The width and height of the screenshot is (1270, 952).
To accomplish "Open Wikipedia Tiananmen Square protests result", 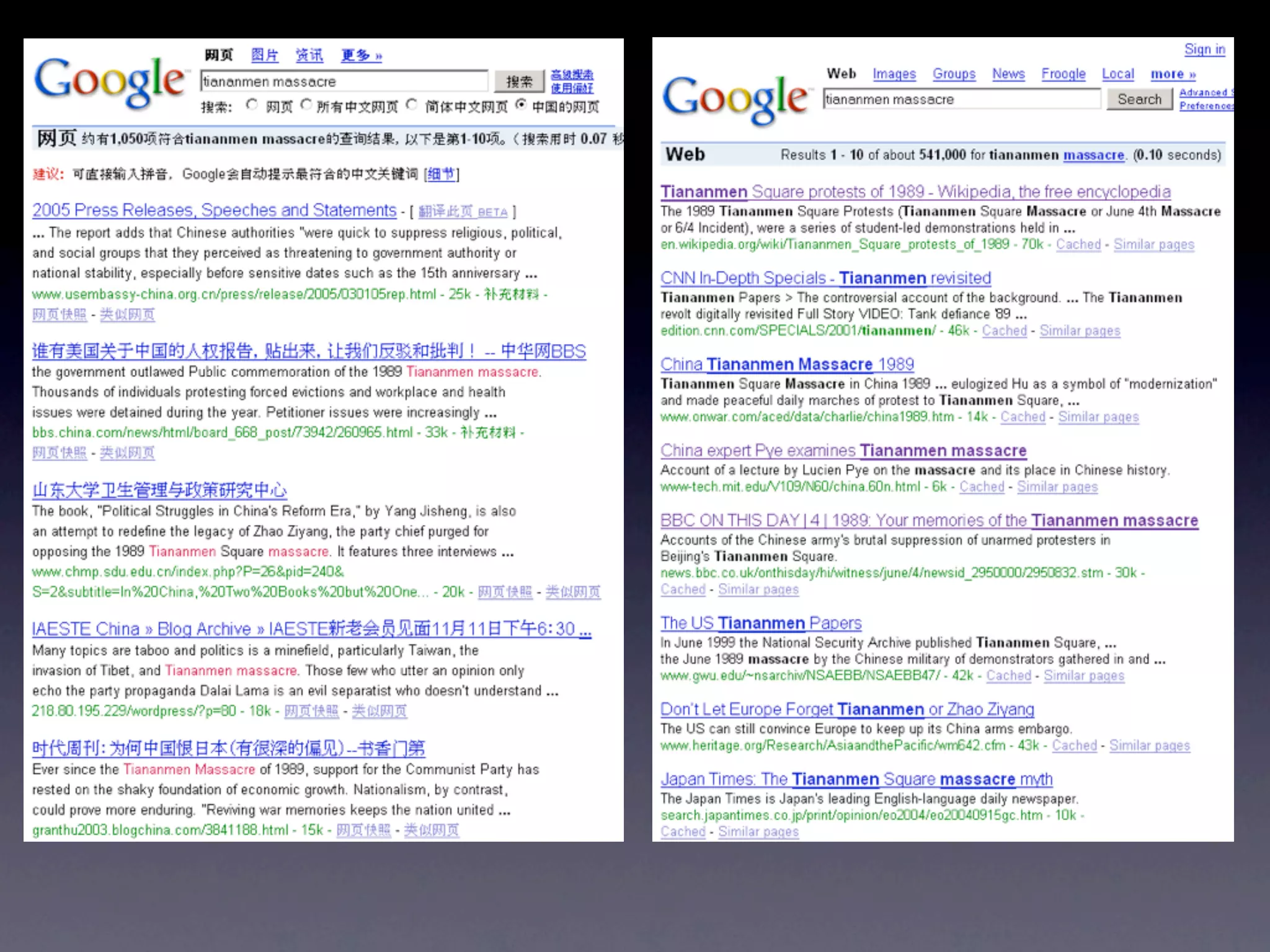I will [x=915, y=192].
